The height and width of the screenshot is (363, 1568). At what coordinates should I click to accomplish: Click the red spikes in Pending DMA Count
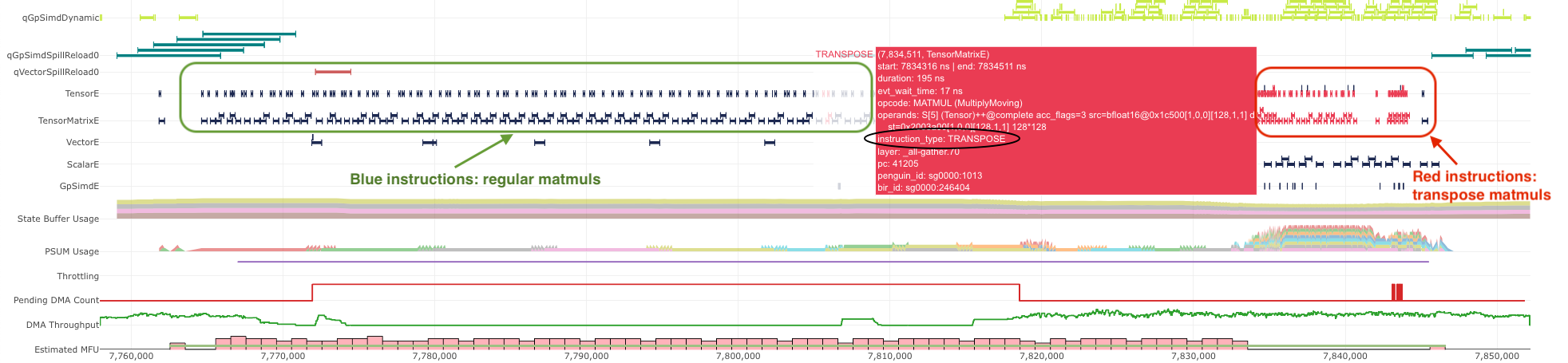(1396, 292)
